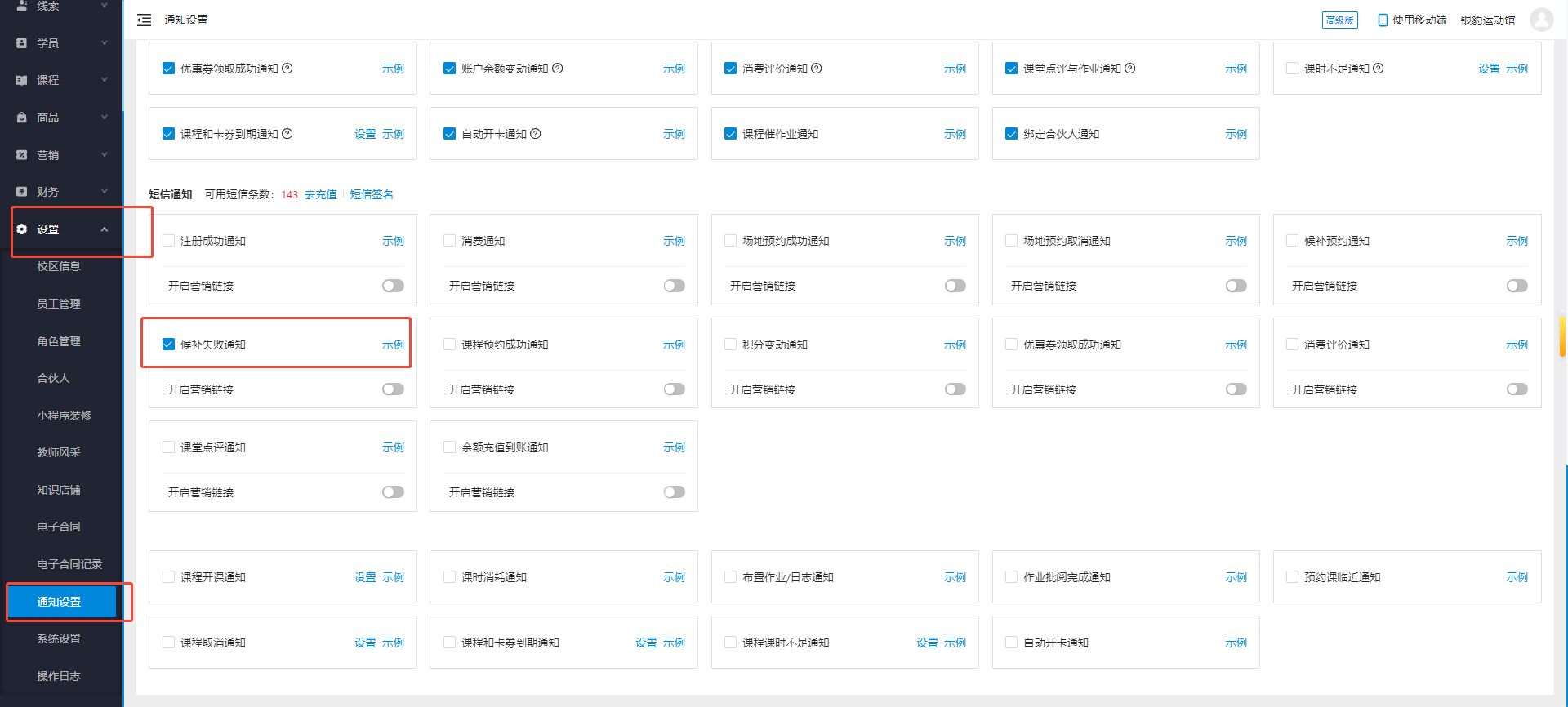The width and height of the screenshot is (1568, 707).
Task: View 示例 for 候补失败通知
Action: point(393,345)
